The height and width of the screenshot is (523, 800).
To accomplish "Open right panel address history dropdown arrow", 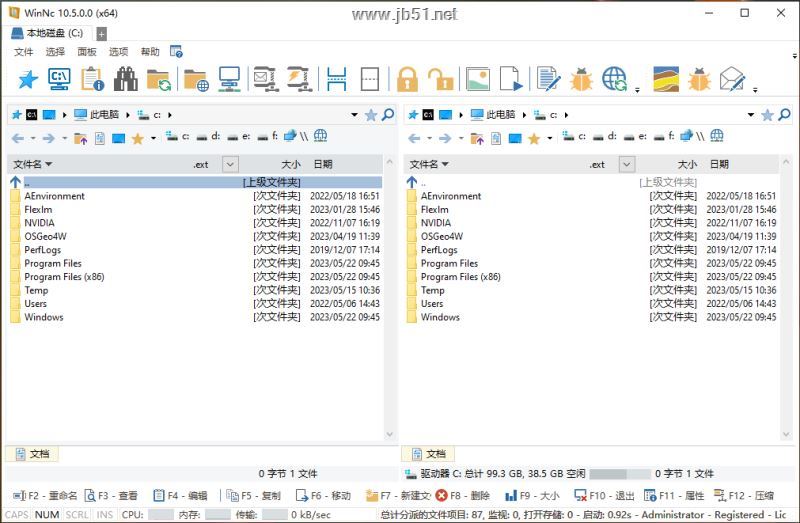I will pyautogui.click(x=751, y=115).
